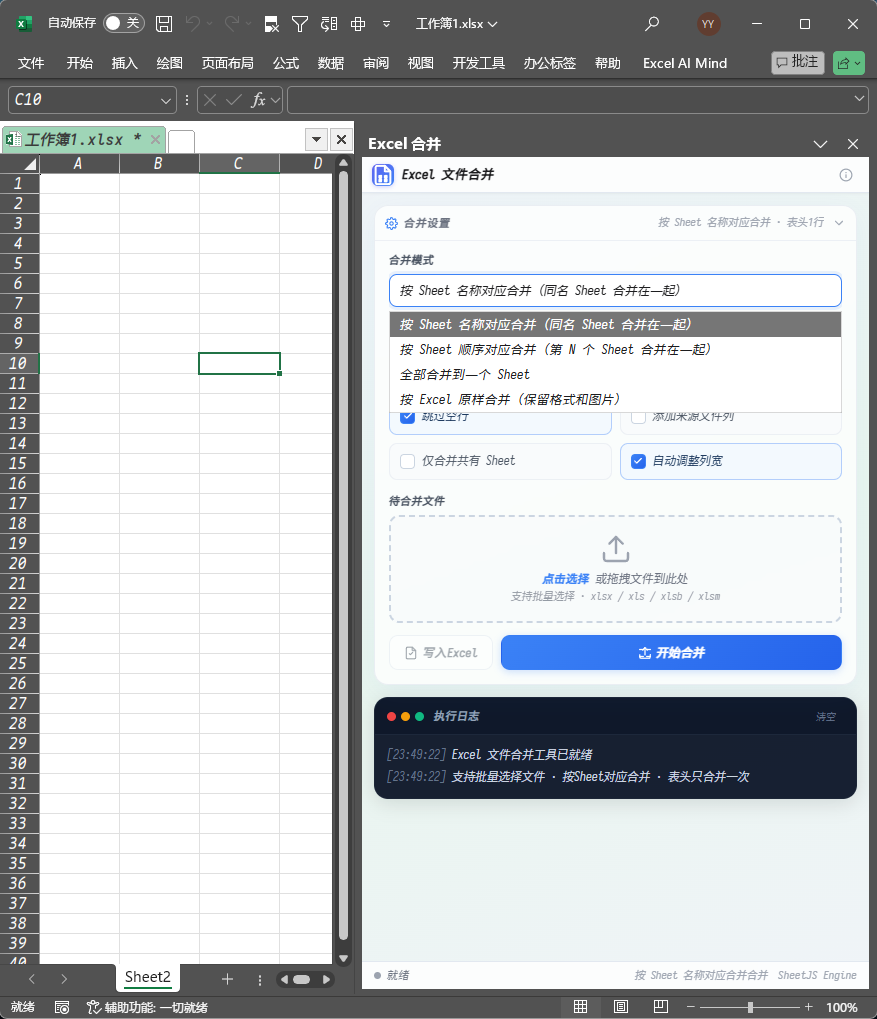The image size is (877, 1019).
Task: Close the Excel 合并 task pane
Action: [x=853, y=144]
